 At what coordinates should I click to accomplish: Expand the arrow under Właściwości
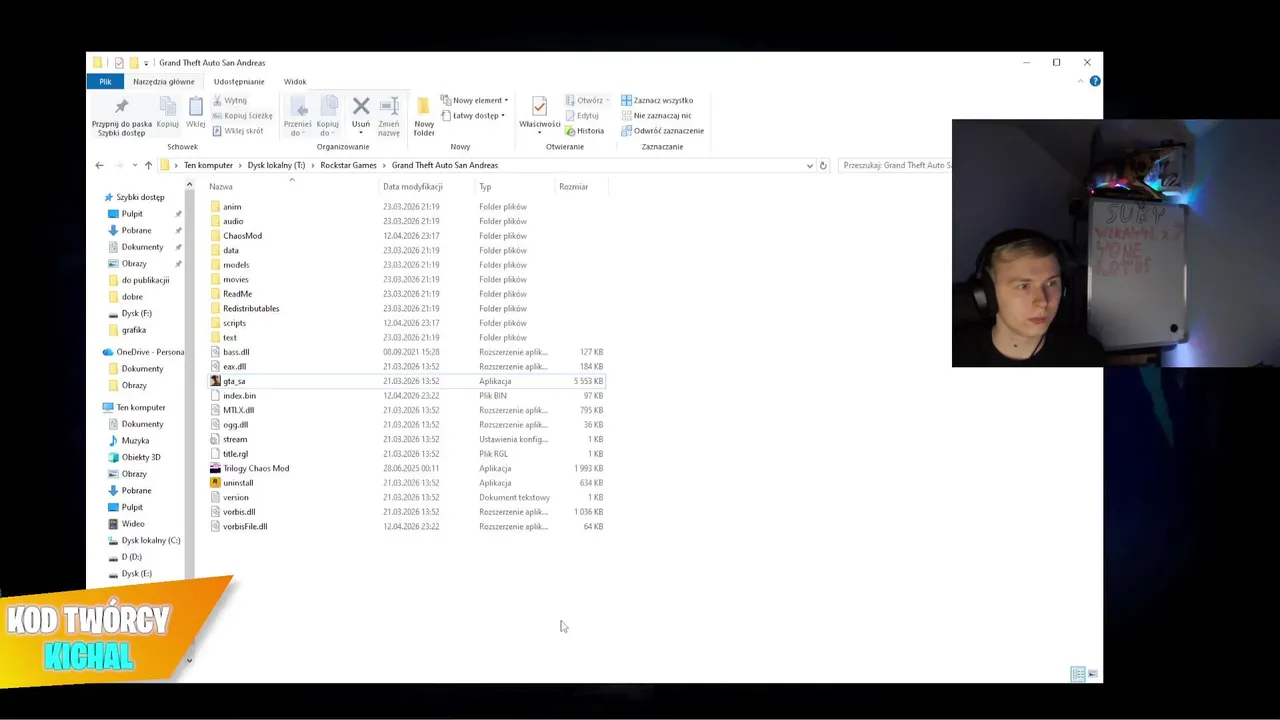(539, 133)
